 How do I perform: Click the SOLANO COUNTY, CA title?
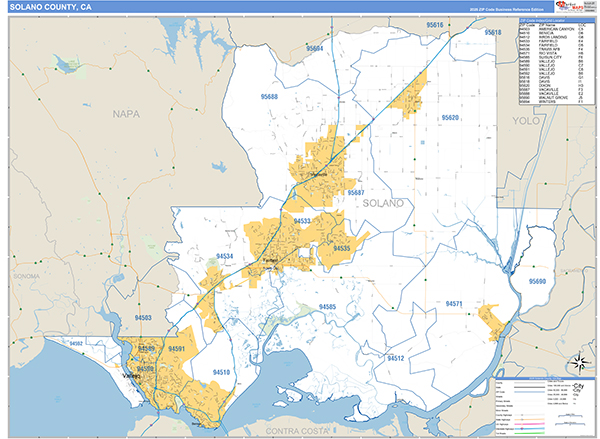pos(51,7)
